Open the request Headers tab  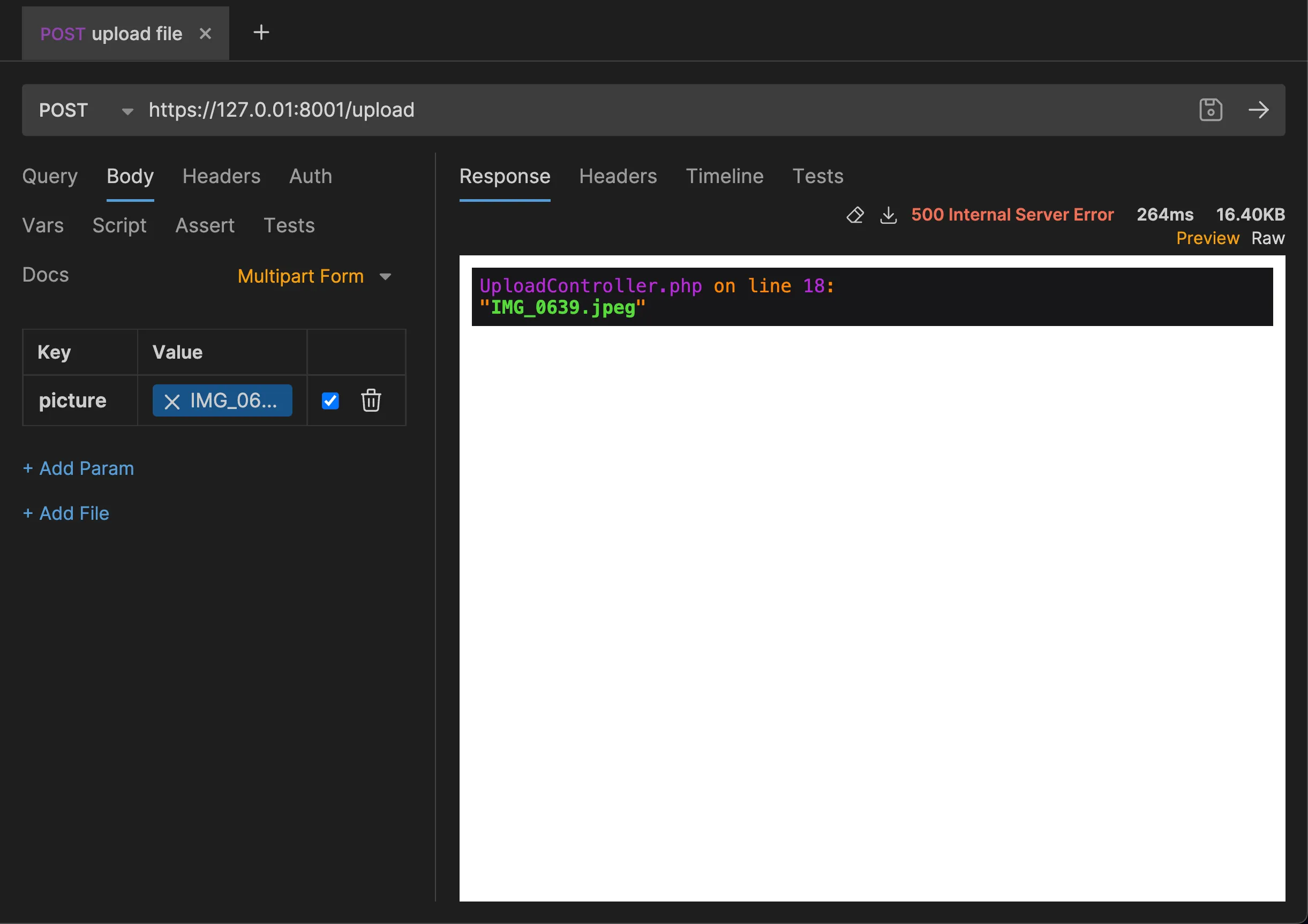click(221, 176)
